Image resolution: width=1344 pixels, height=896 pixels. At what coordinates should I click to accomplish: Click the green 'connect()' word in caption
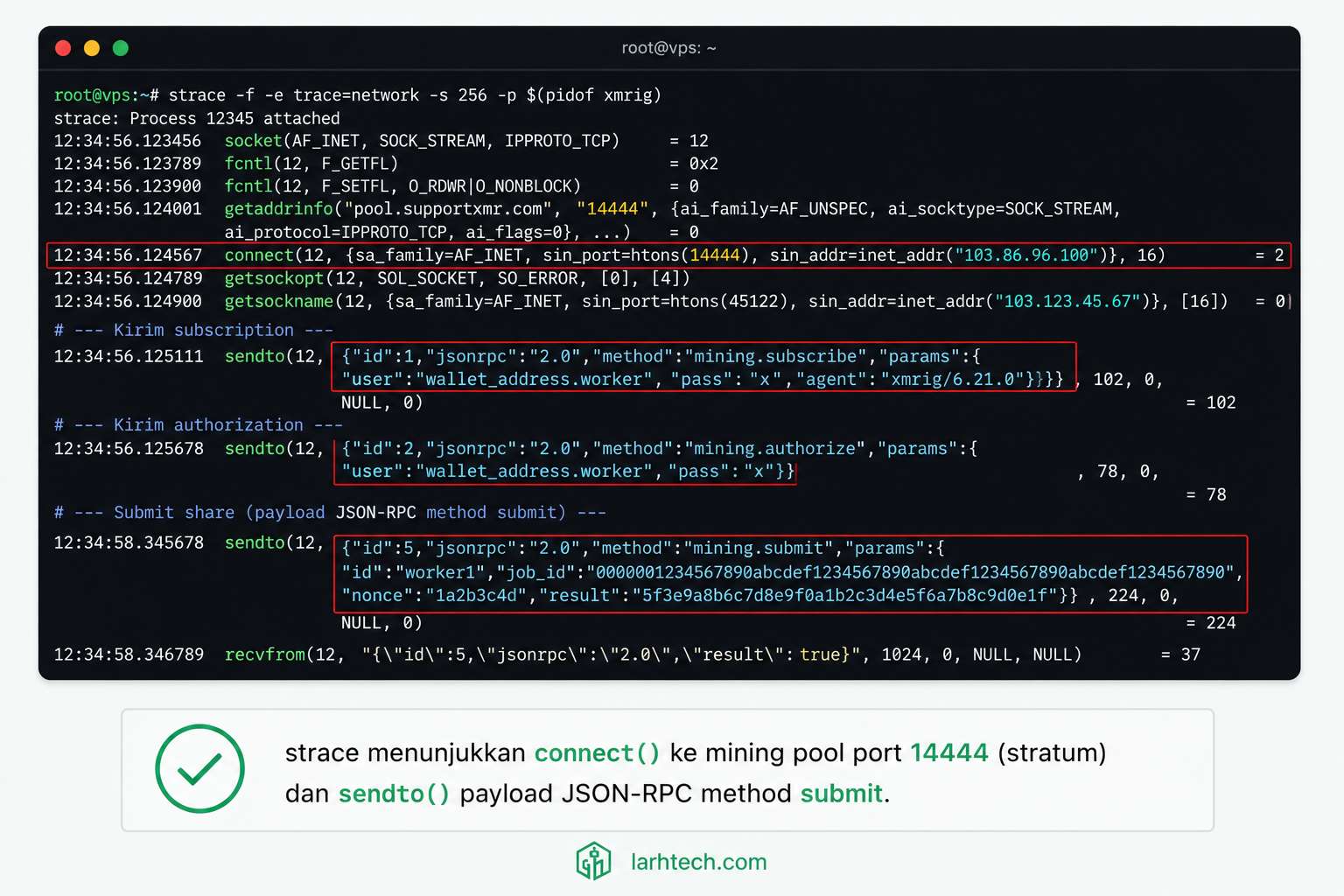point(598,753)
